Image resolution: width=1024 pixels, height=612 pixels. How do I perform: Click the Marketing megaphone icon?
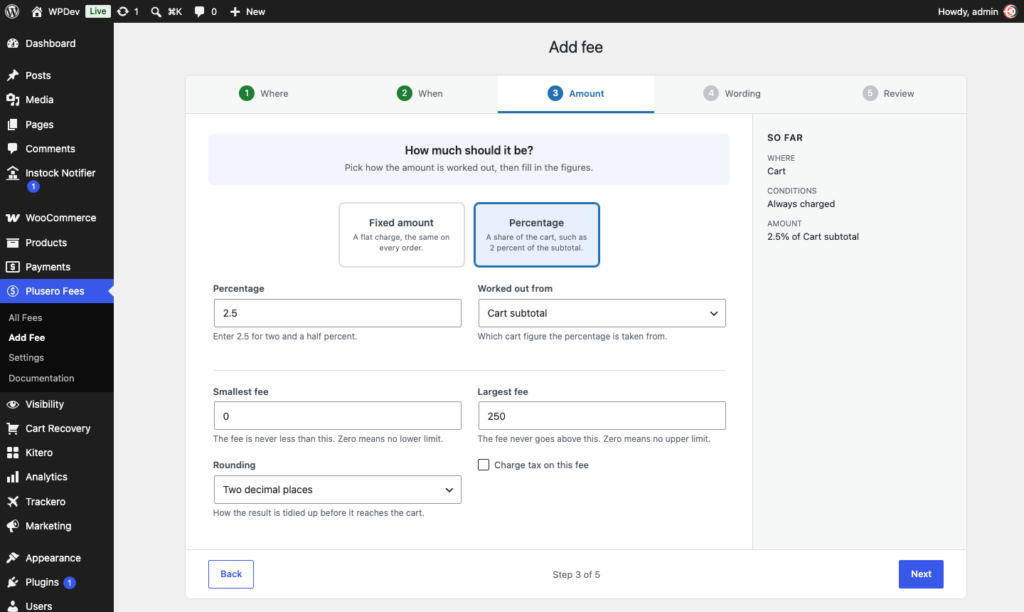point(12,526)
